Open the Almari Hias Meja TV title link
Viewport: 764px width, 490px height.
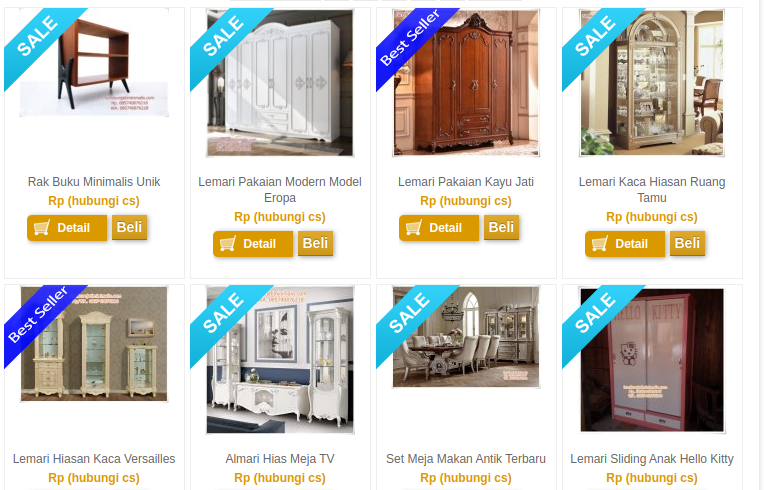pyautogui.click(x=280, y=459)
